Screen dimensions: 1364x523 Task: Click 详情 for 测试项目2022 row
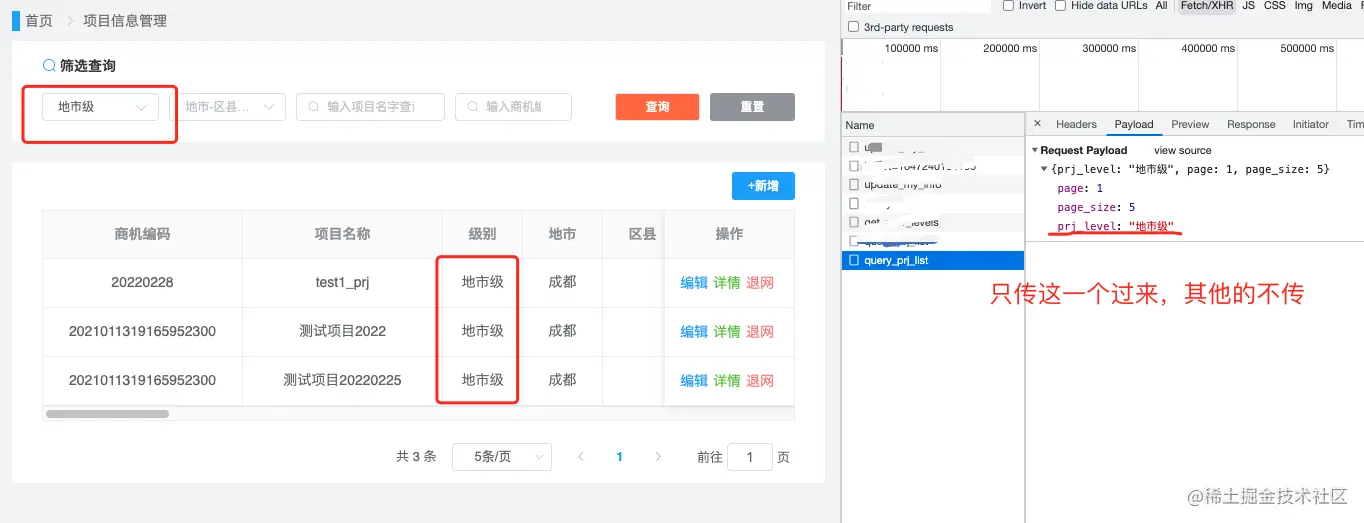tap(727, 332)
